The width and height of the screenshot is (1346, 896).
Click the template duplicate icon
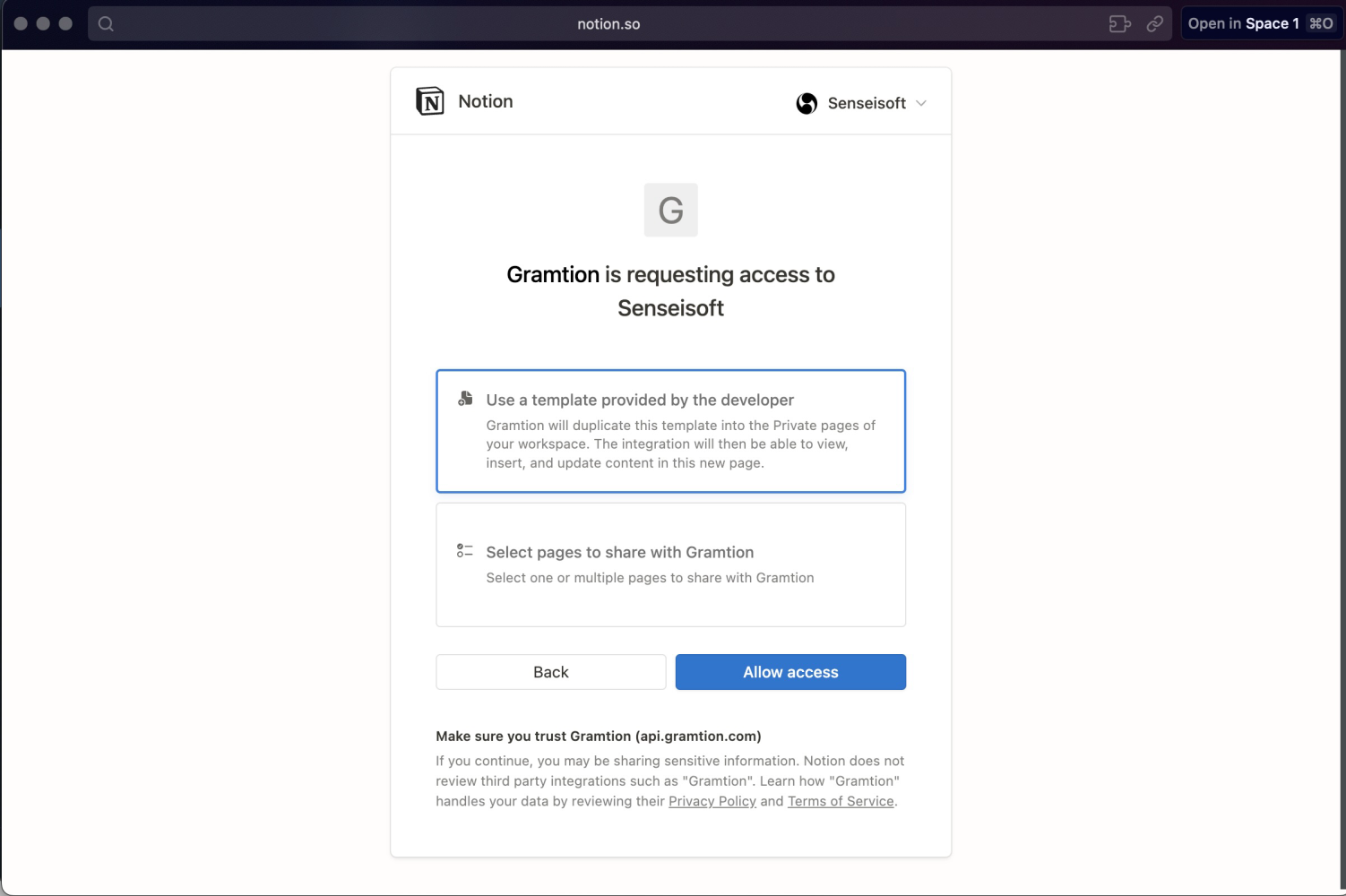(x=465, y=399)
